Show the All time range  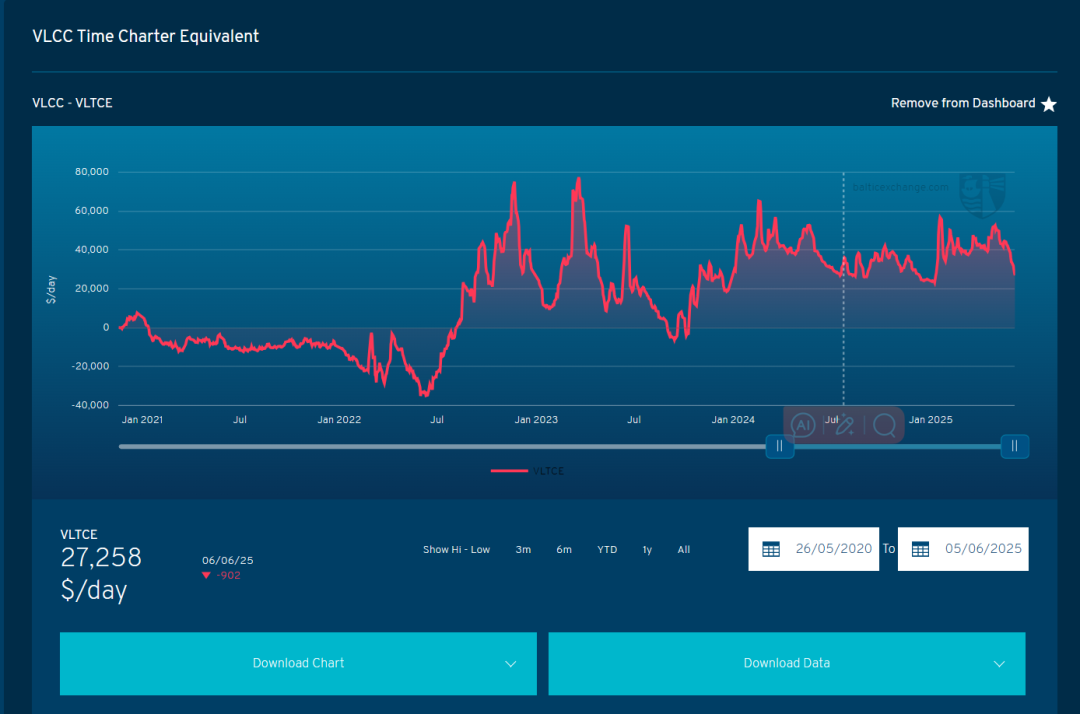click(x=683, y=550)
